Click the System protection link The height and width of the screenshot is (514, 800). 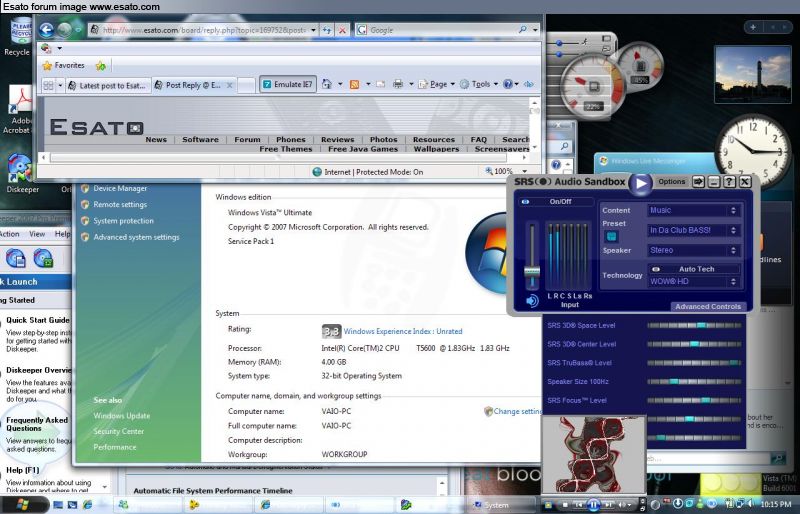[123, 221]
